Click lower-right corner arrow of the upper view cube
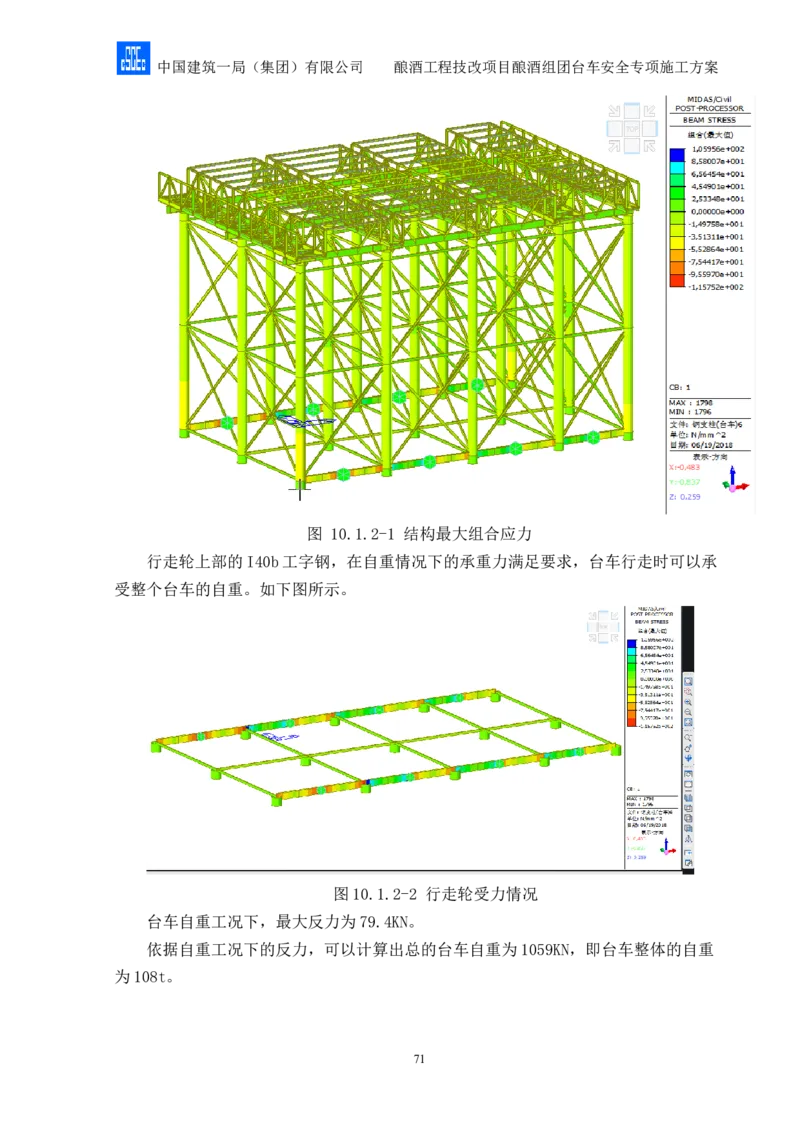Screen dimensions: 800x1132 coord(650,146)
